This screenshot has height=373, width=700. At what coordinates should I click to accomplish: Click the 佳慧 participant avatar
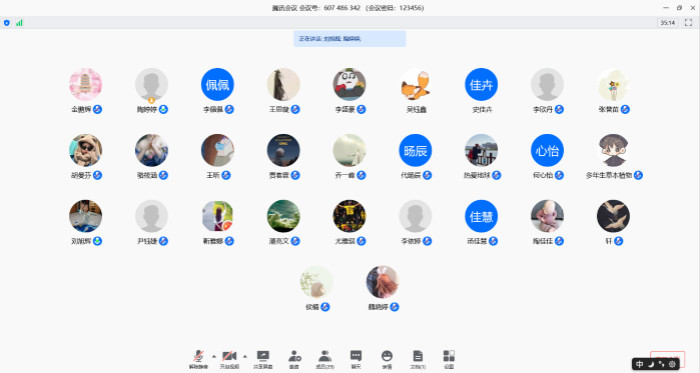[x=481, y=216]
